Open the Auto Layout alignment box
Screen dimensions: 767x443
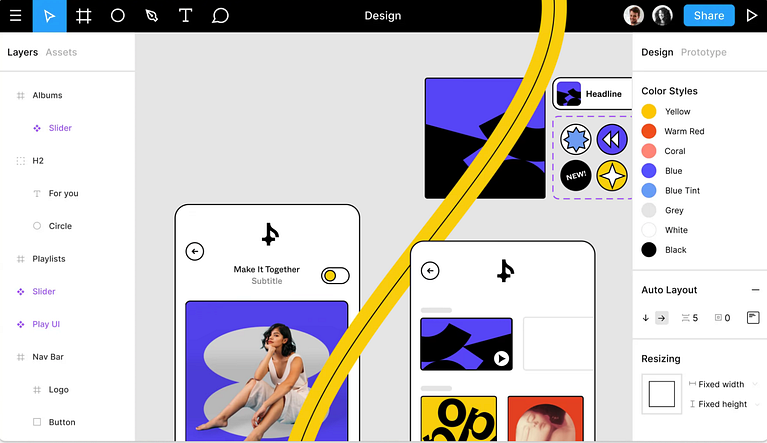tap(753, 318)
